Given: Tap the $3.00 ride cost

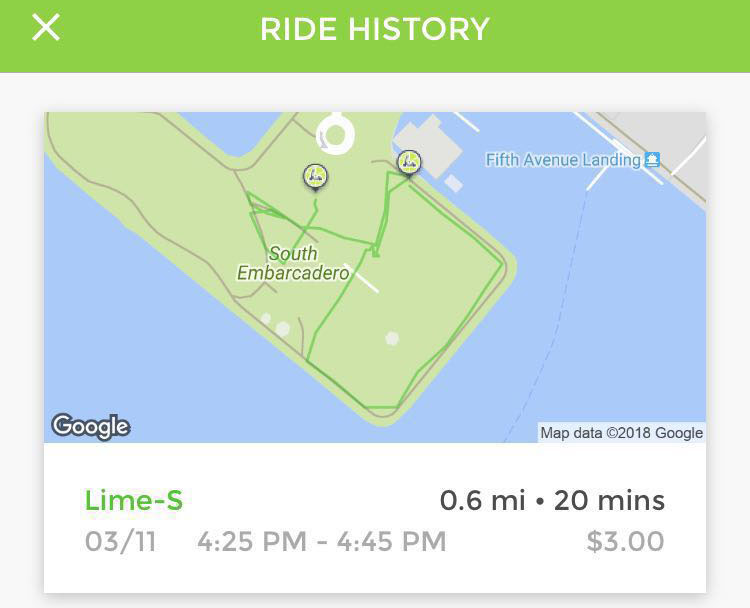Looking at the screenshot, I should 625,541.
